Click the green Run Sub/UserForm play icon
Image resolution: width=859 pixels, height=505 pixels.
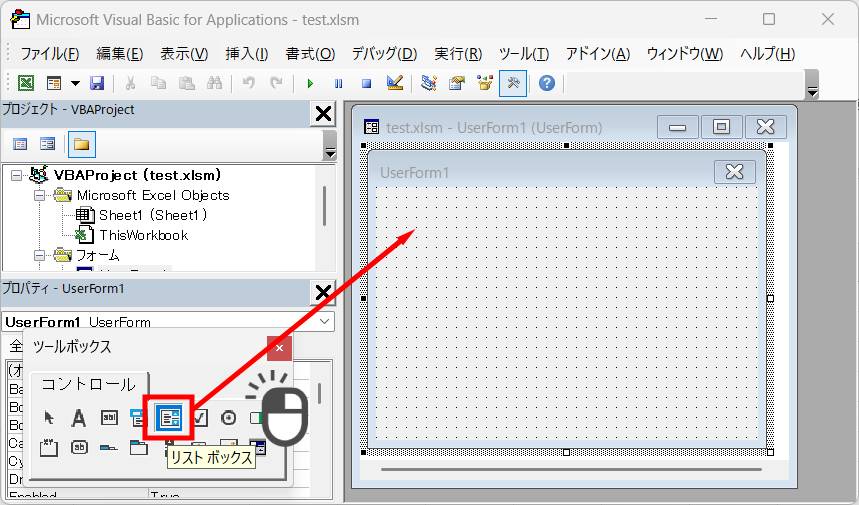coord(310,83)
